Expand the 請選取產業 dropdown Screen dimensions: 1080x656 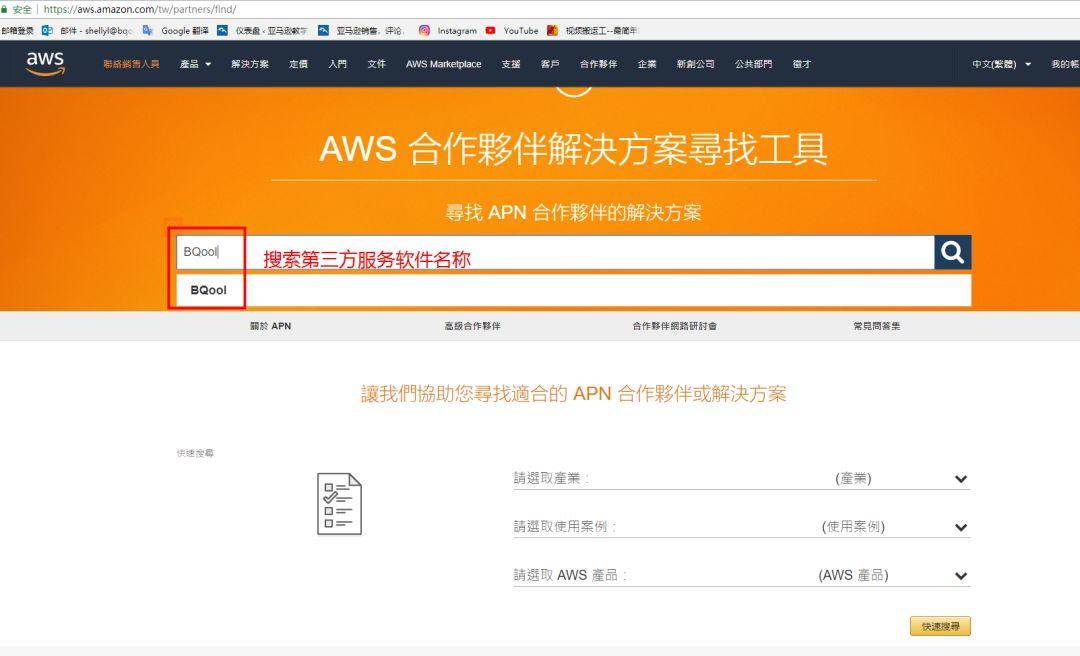tap(742, 478)
